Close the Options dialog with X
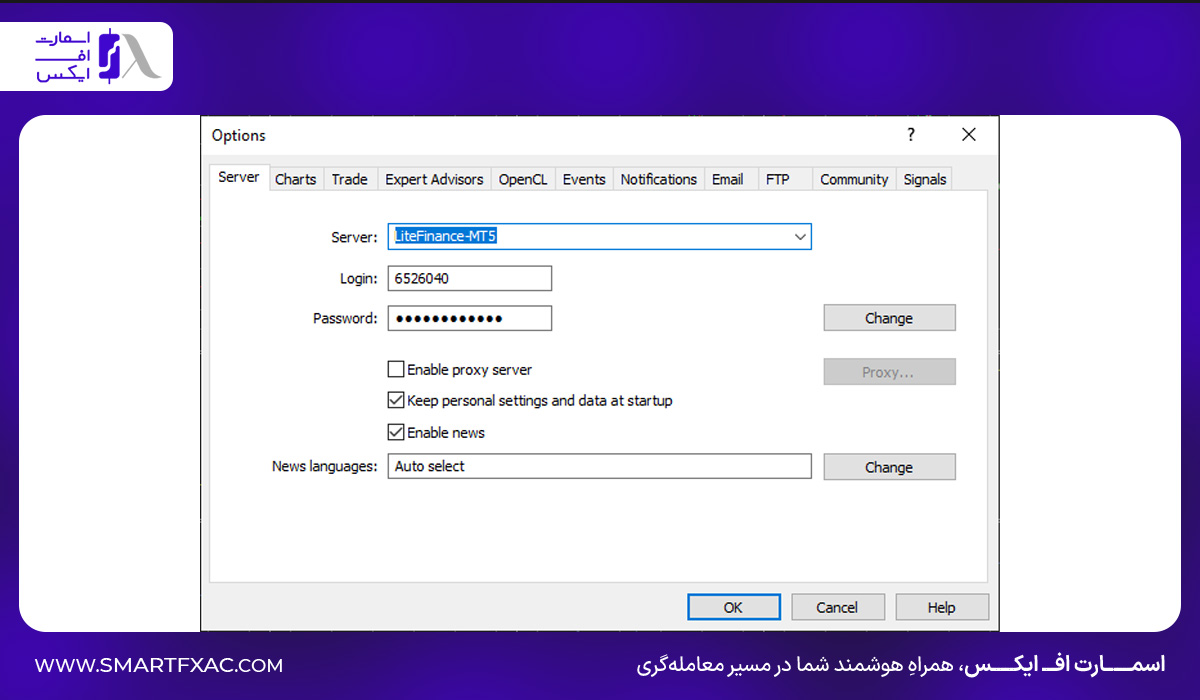Viewport: 1200px width, 700px height. (968, 135)
